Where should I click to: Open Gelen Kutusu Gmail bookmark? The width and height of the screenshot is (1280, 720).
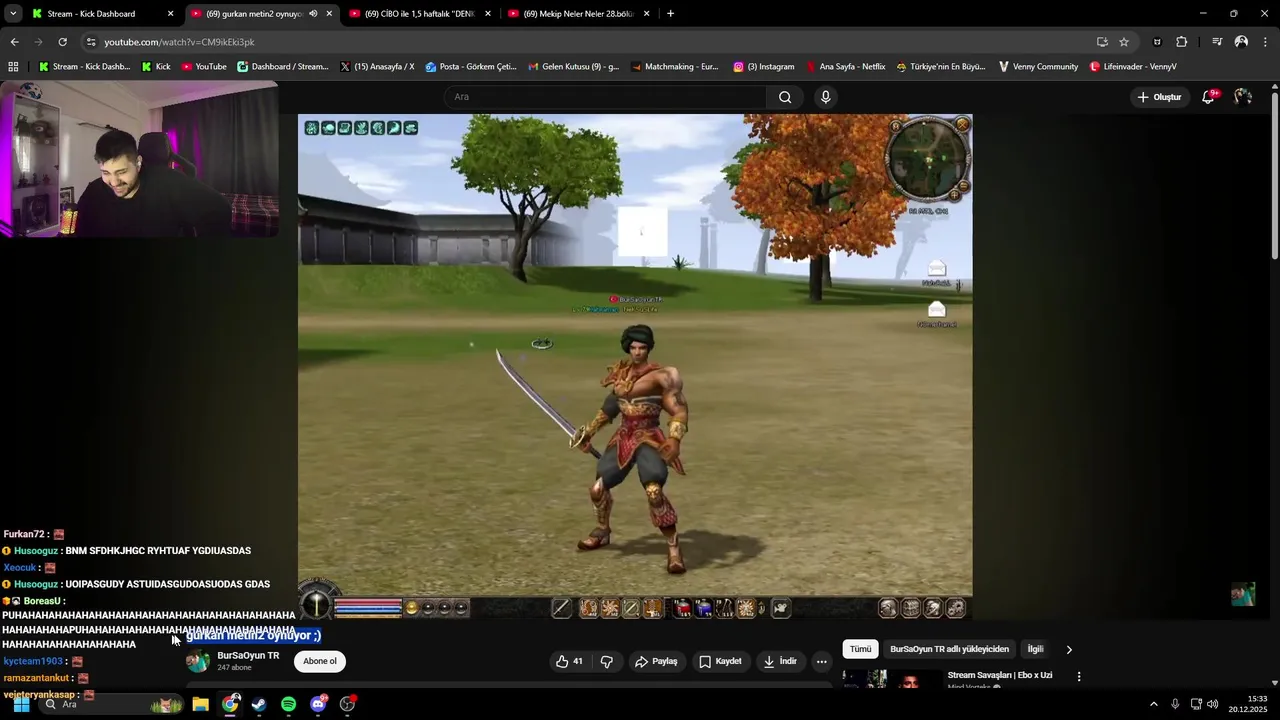[573, 67]
